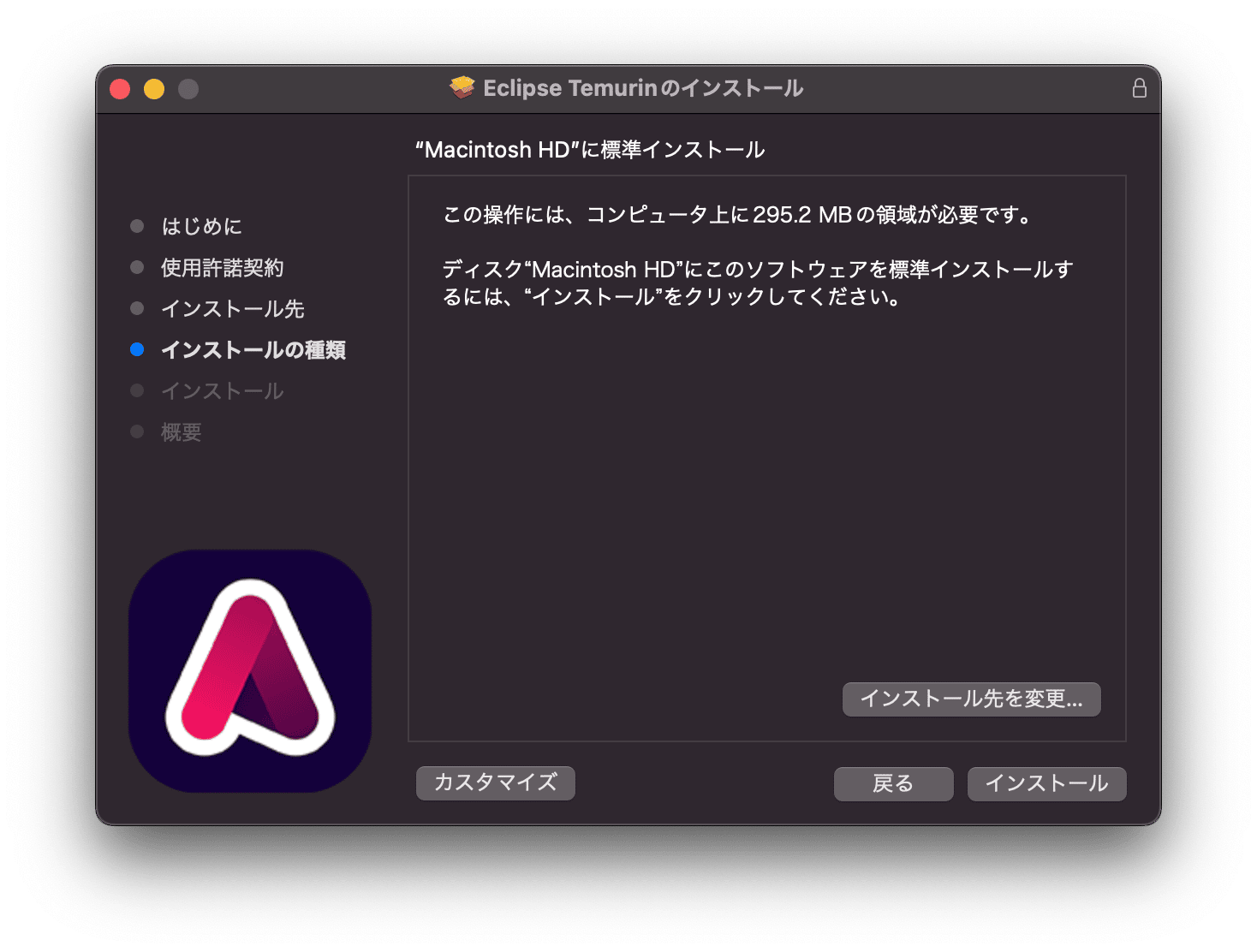
Task: Click the インストール button
Action: pyautogui.click(x=1046, y=783)
